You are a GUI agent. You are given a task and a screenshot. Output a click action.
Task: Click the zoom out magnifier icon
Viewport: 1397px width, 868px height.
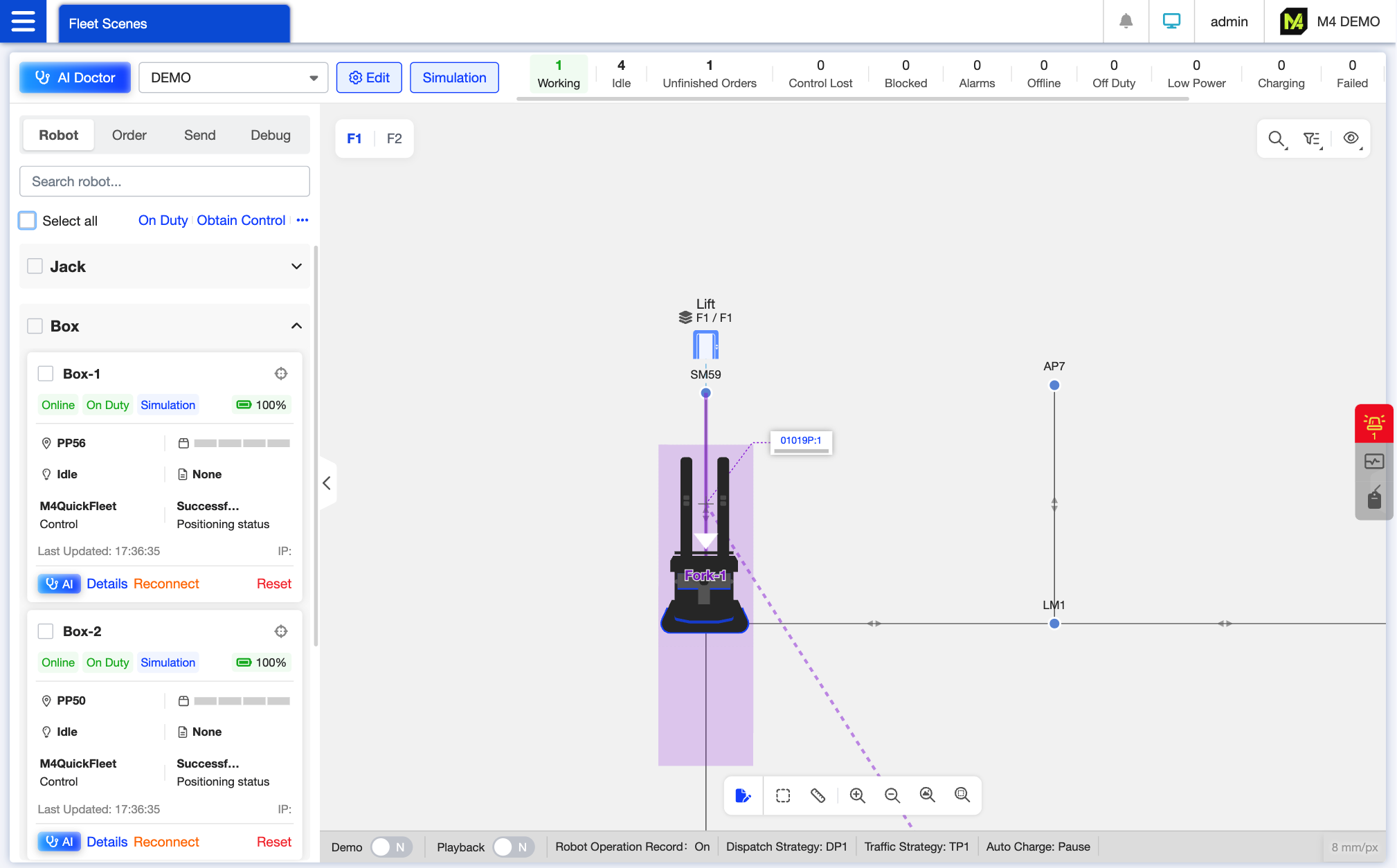(892, 795)
